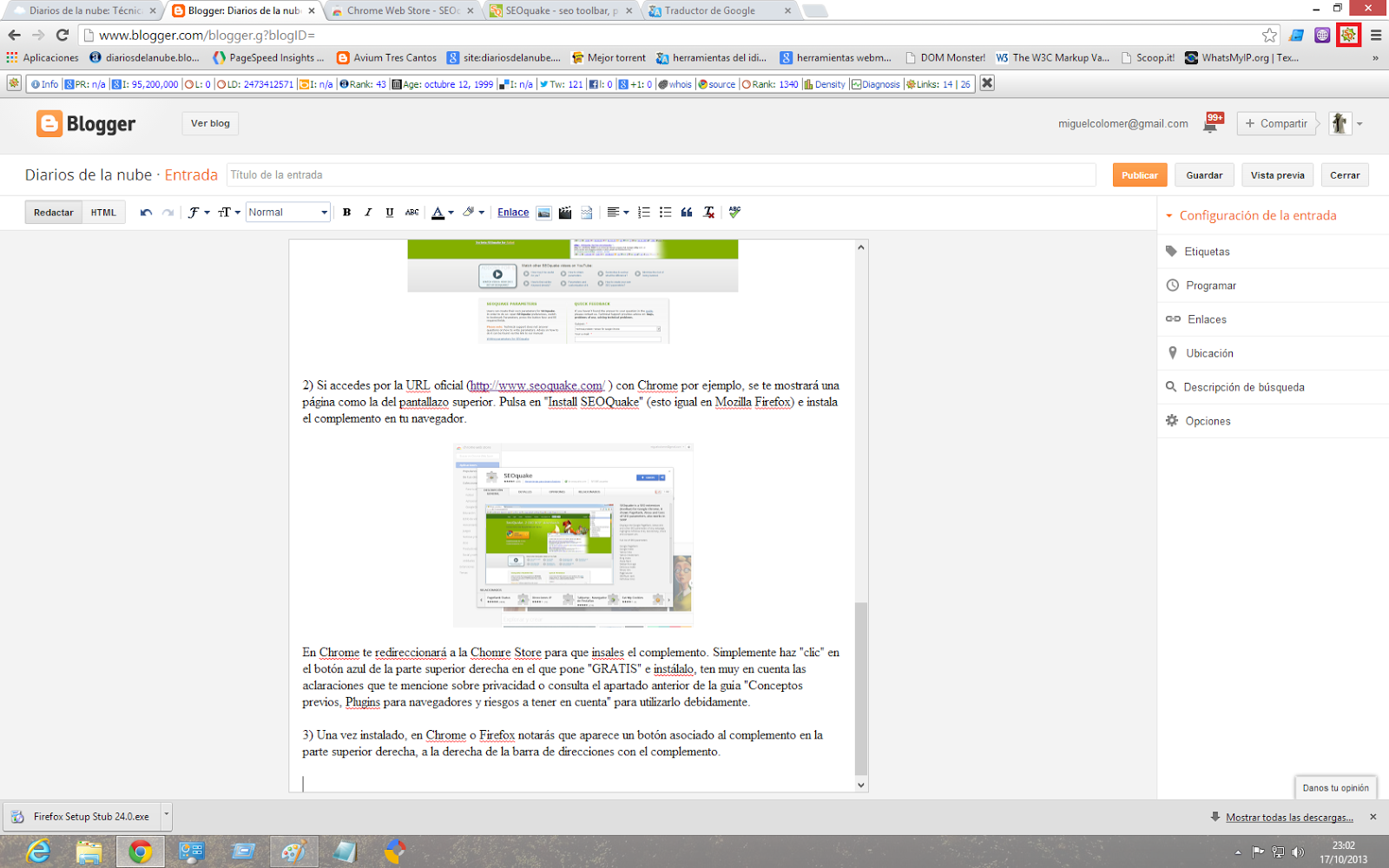This screenshot has height=868, width=1389.
Task: Insert a jump break in the post
Action: coord(587,213)
